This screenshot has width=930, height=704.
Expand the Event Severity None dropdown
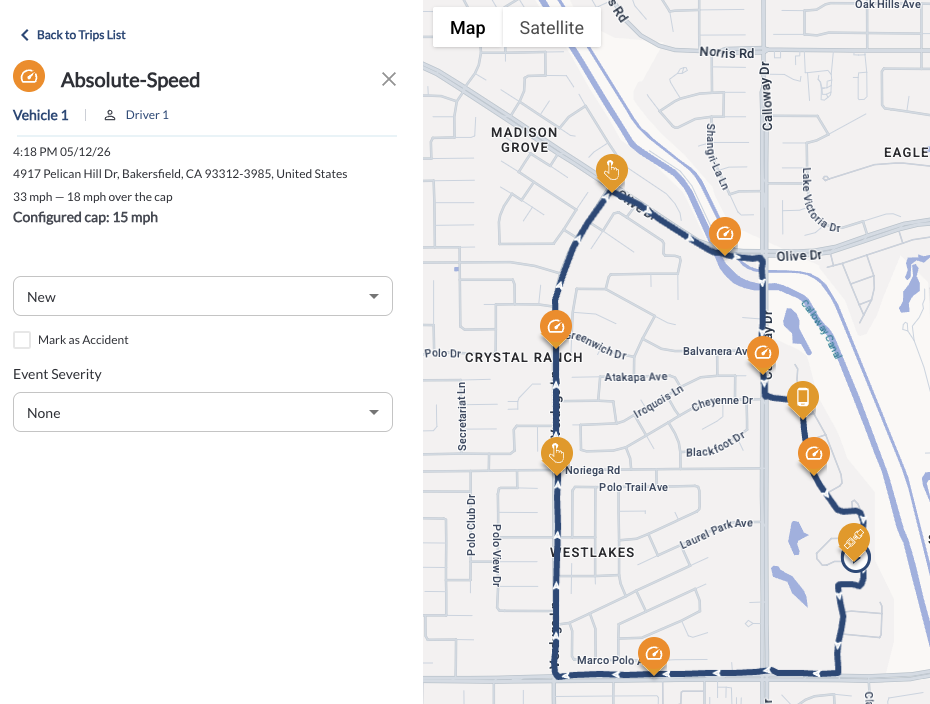point(203,412)
